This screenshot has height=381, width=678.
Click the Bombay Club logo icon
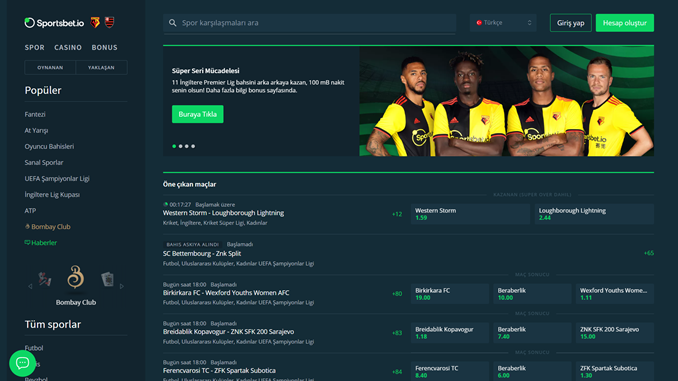[x=76, y=277]
